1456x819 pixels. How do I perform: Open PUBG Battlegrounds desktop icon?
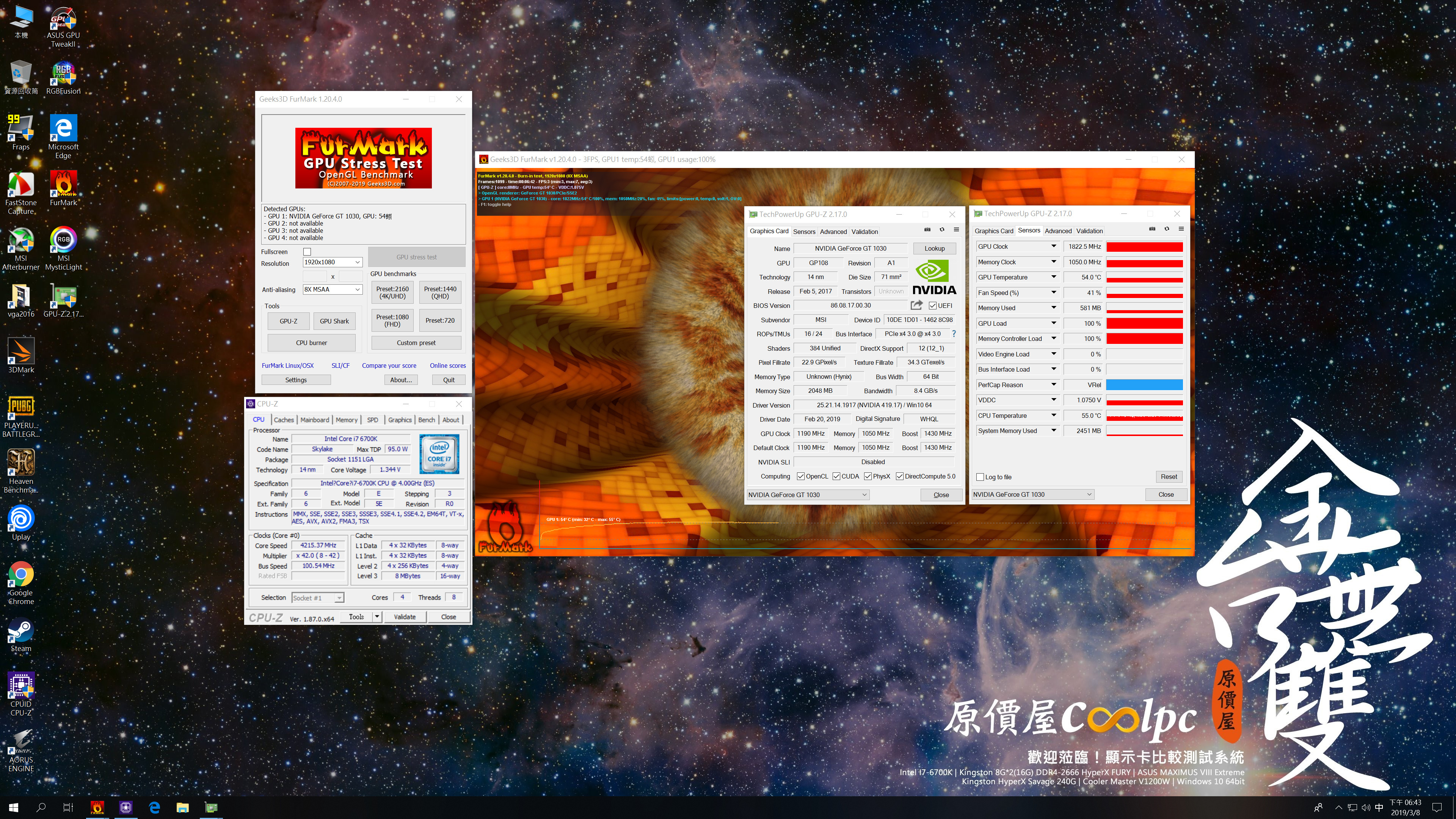point(21,416)
